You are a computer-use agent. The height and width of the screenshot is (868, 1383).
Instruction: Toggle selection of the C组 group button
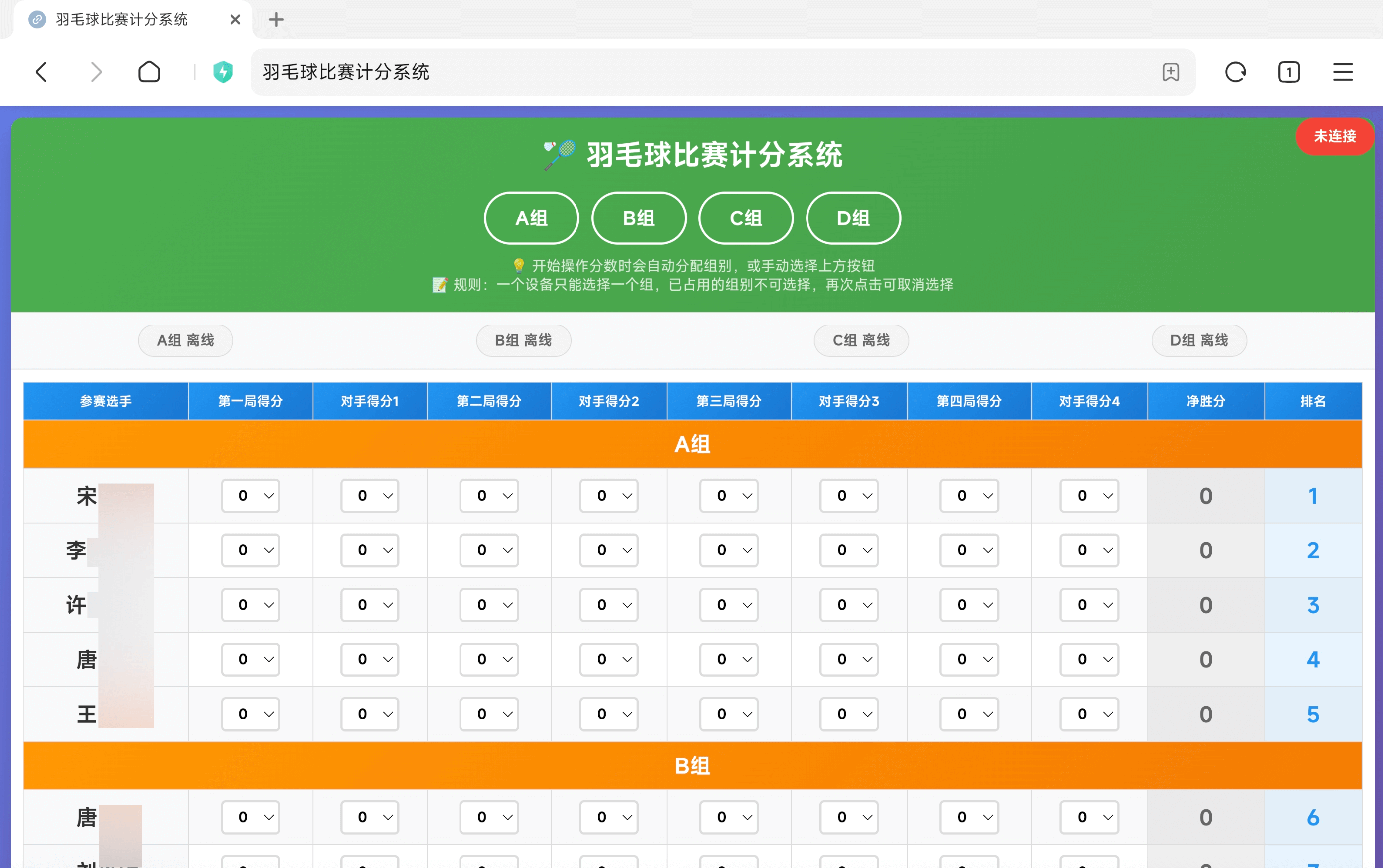pyautogui.click(x=745, y=218)
